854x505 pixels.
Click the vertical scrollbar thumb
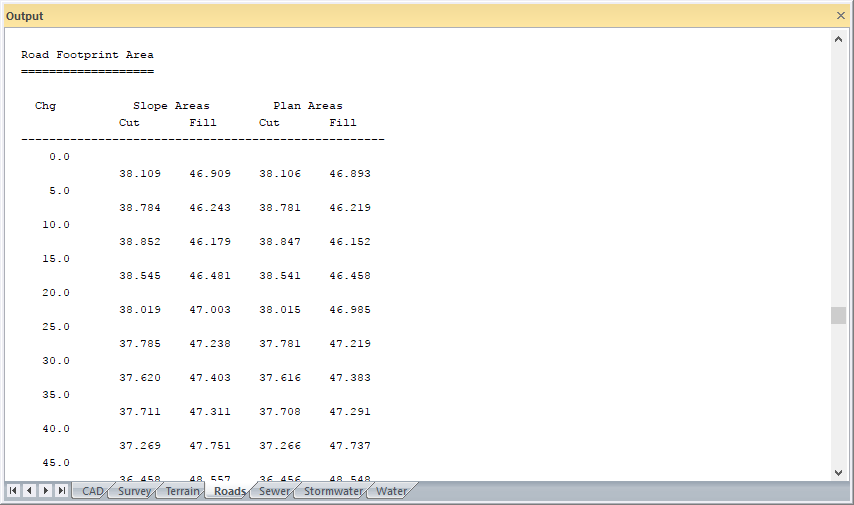(838, 315)
